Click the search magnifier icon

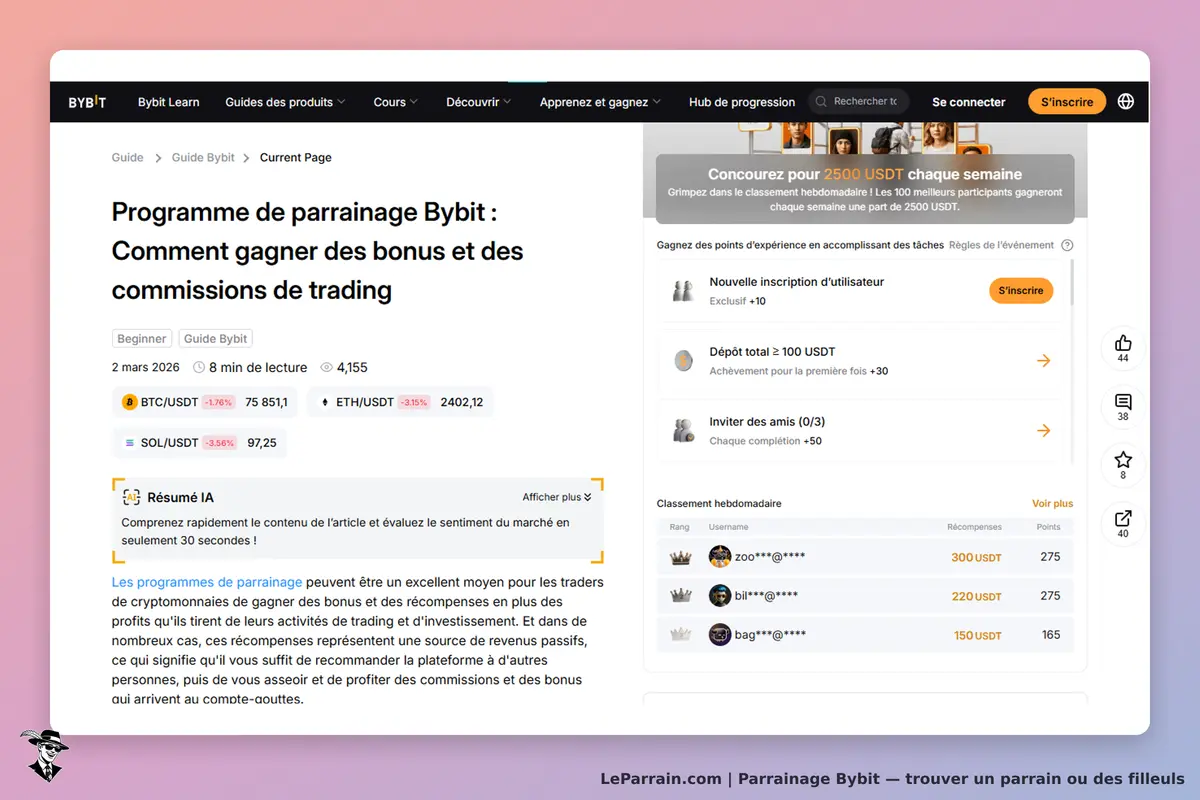click(821, 101)
